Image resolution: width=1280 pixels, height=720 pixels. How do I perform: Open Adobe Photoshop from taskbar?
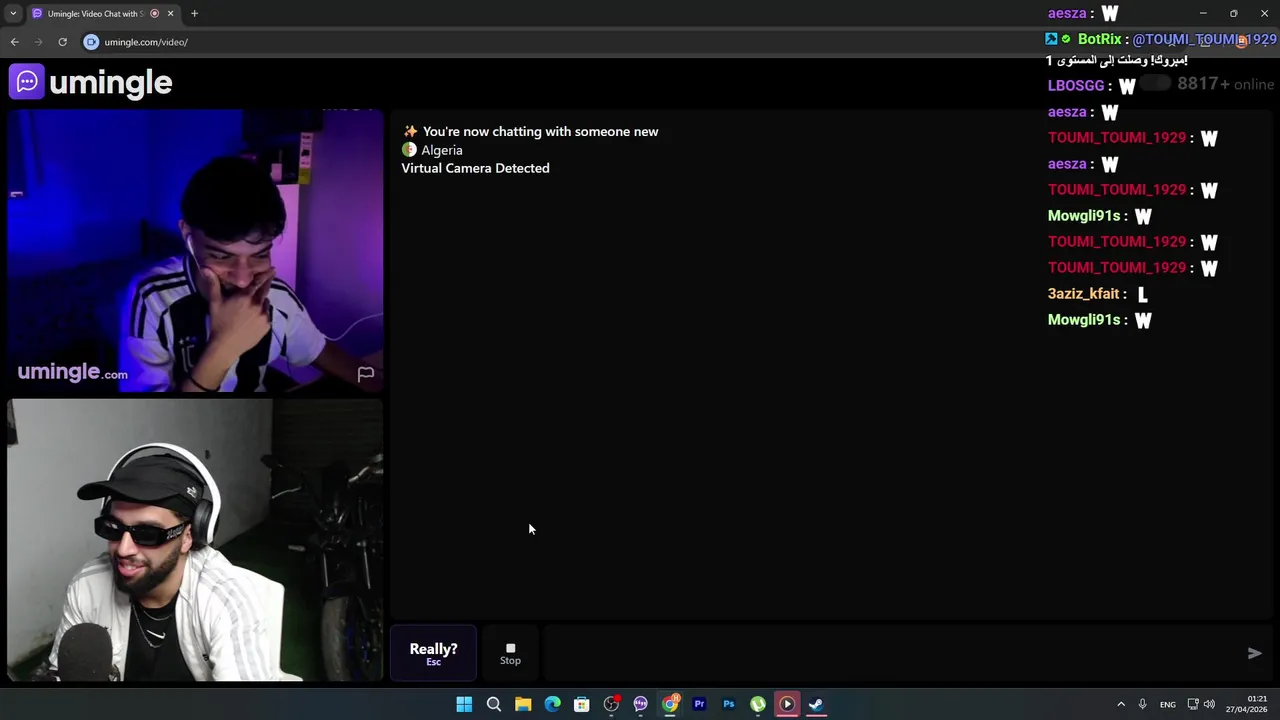[728, 704]
